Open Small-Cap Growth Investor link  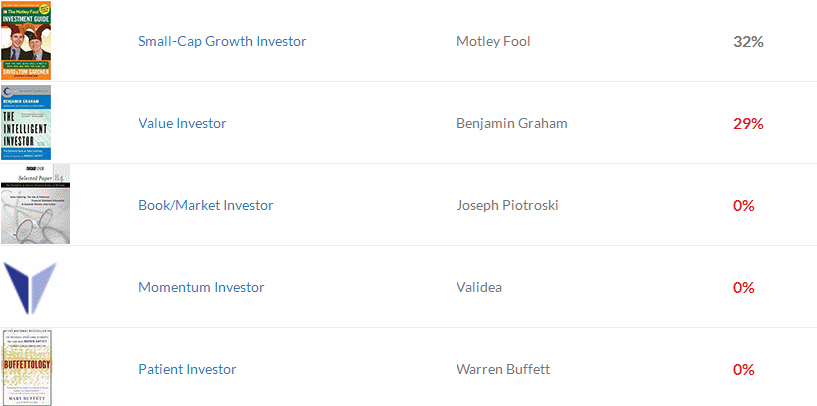point(222,42)
